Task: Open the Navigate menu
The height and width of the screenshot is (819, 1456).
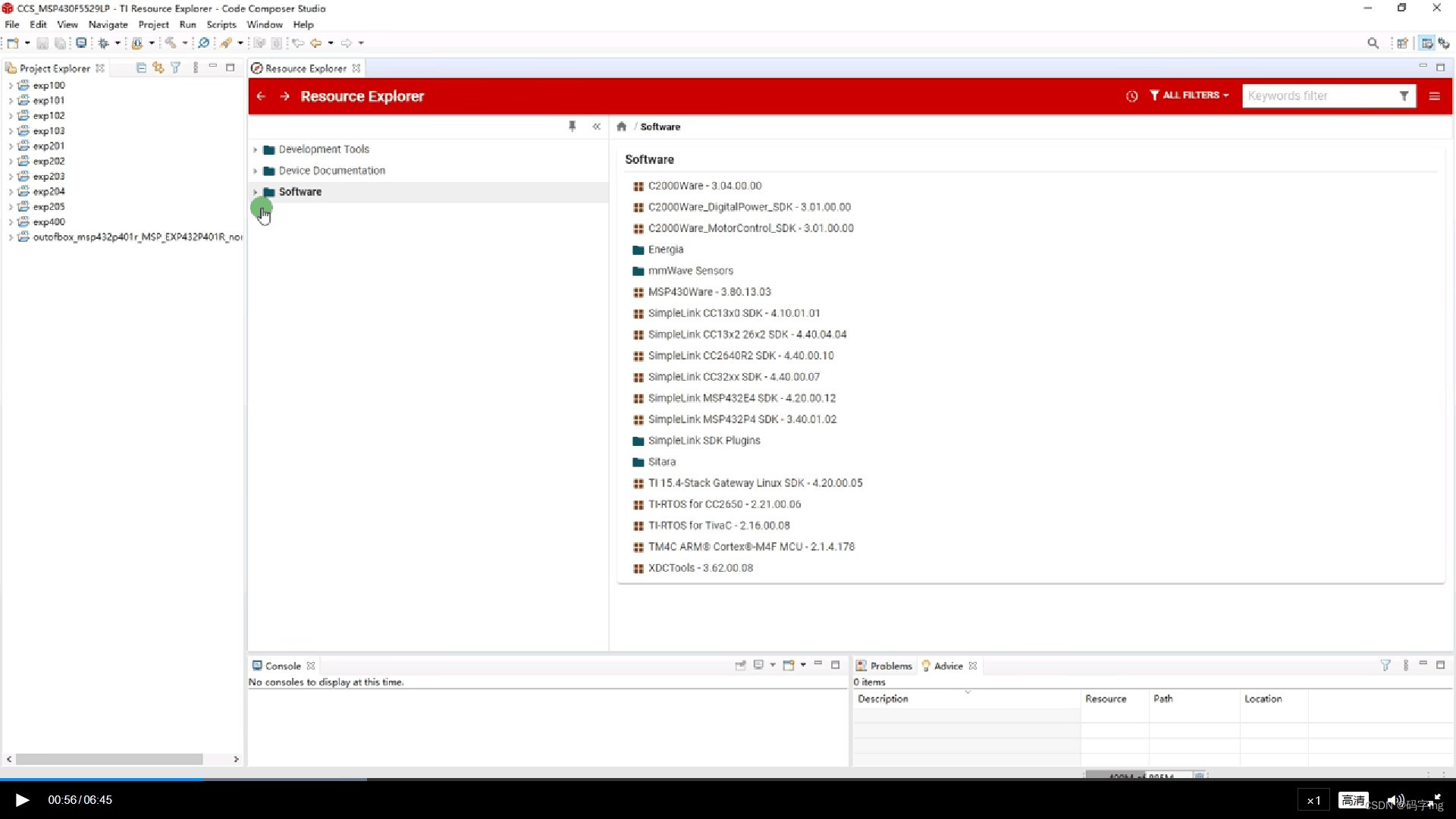Action: pyautogui.click(x=108, y=24)
